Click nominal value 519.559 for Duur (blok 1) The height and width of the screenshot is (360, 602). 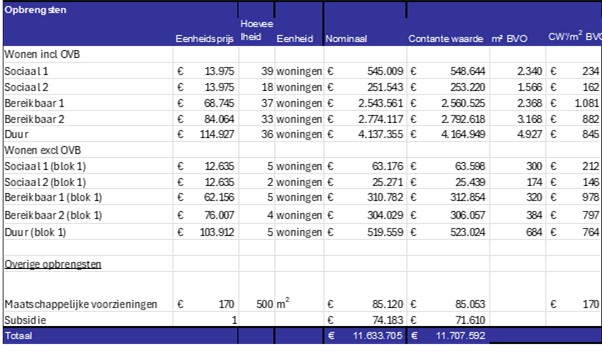tap(385, 233)
